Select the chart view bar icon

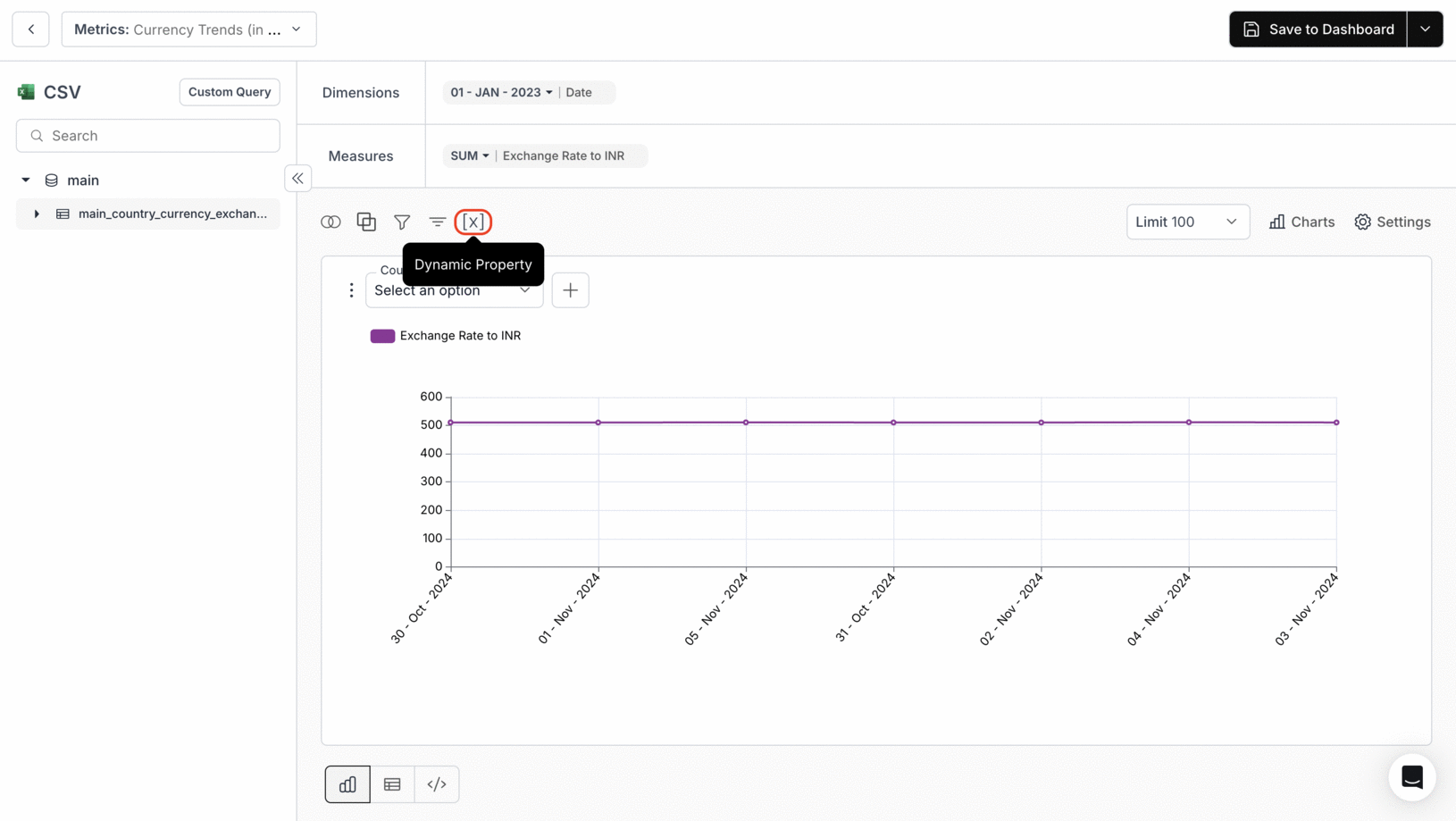[347, 783]
